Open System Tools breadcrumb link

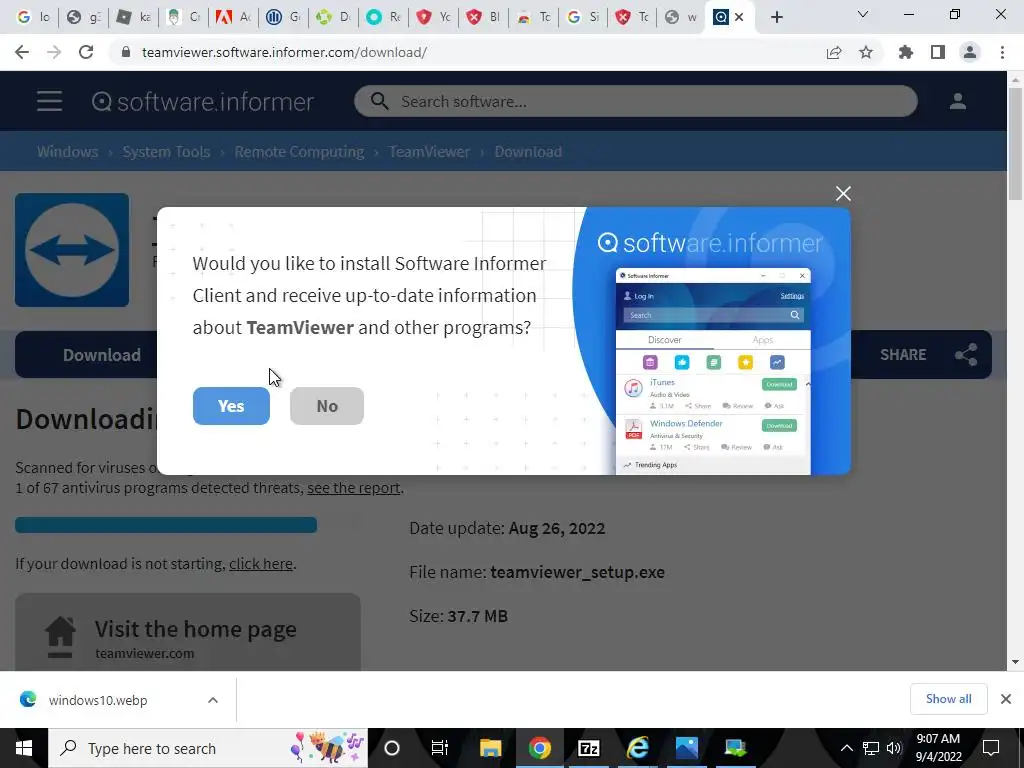point(167,152)
